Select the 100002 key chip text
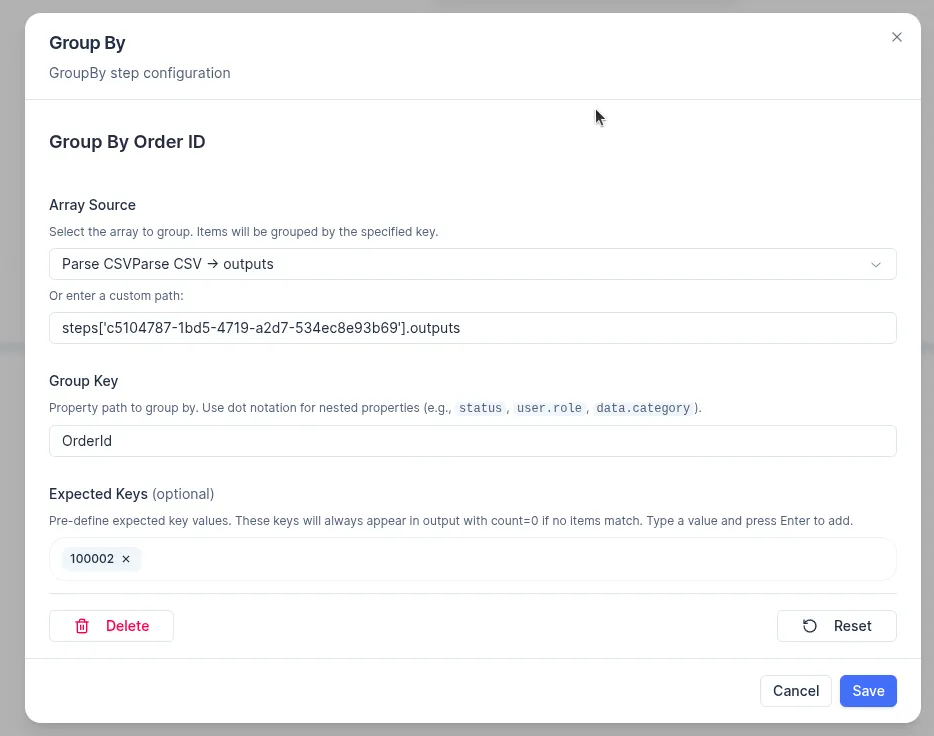The width and height of the screenshot is (934, 736). (92, 559)
